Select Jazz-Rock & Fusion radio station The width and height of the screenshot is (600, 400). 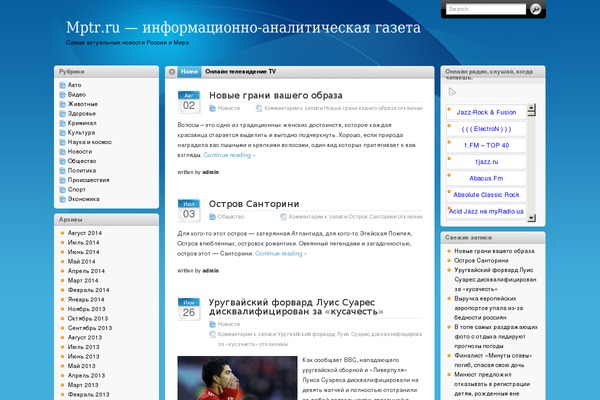(x=486, y=113)
